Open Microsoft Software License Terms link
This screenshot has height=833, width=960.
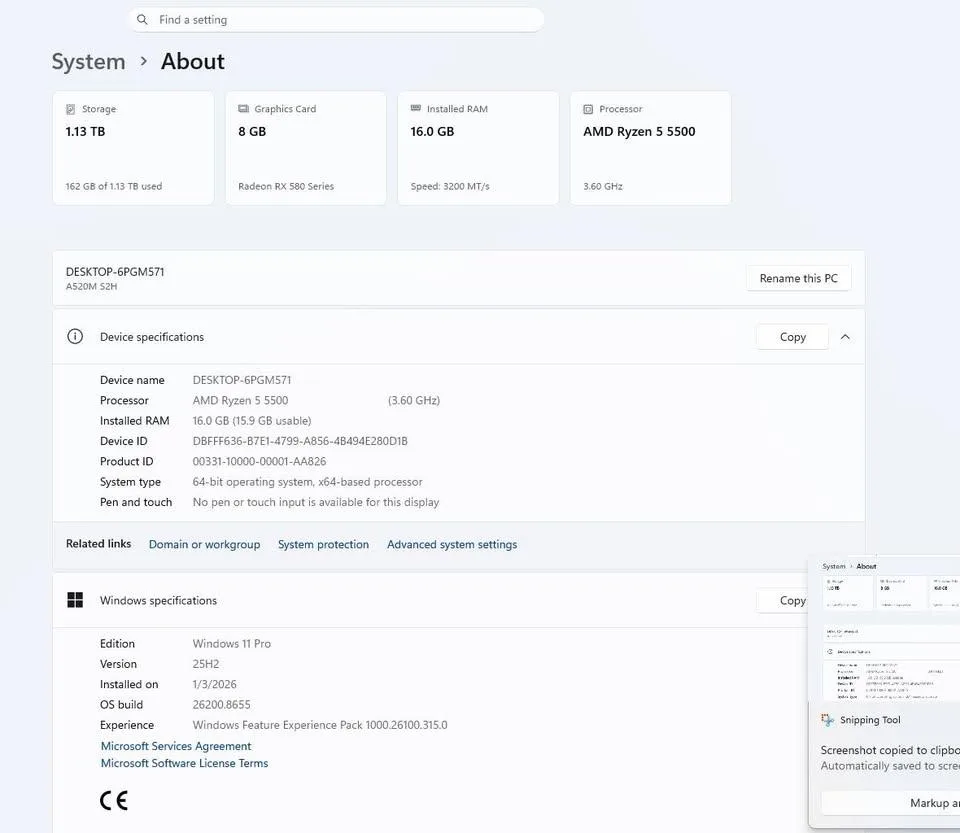pyautogui.click(x=184, y=763)
